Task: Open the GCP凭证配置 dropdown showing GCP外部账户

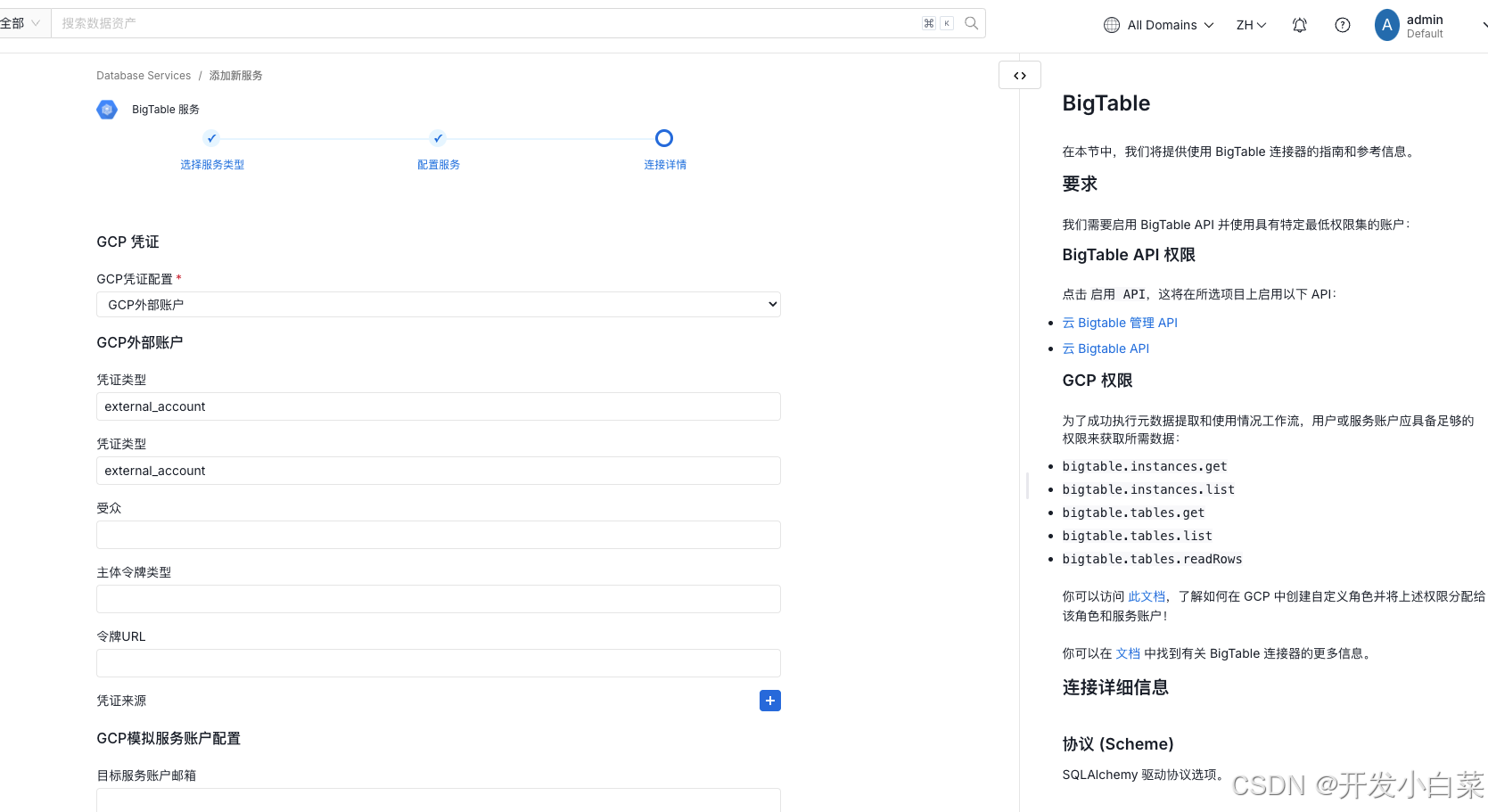Action: pyautogui.click(x=439, y=305)
